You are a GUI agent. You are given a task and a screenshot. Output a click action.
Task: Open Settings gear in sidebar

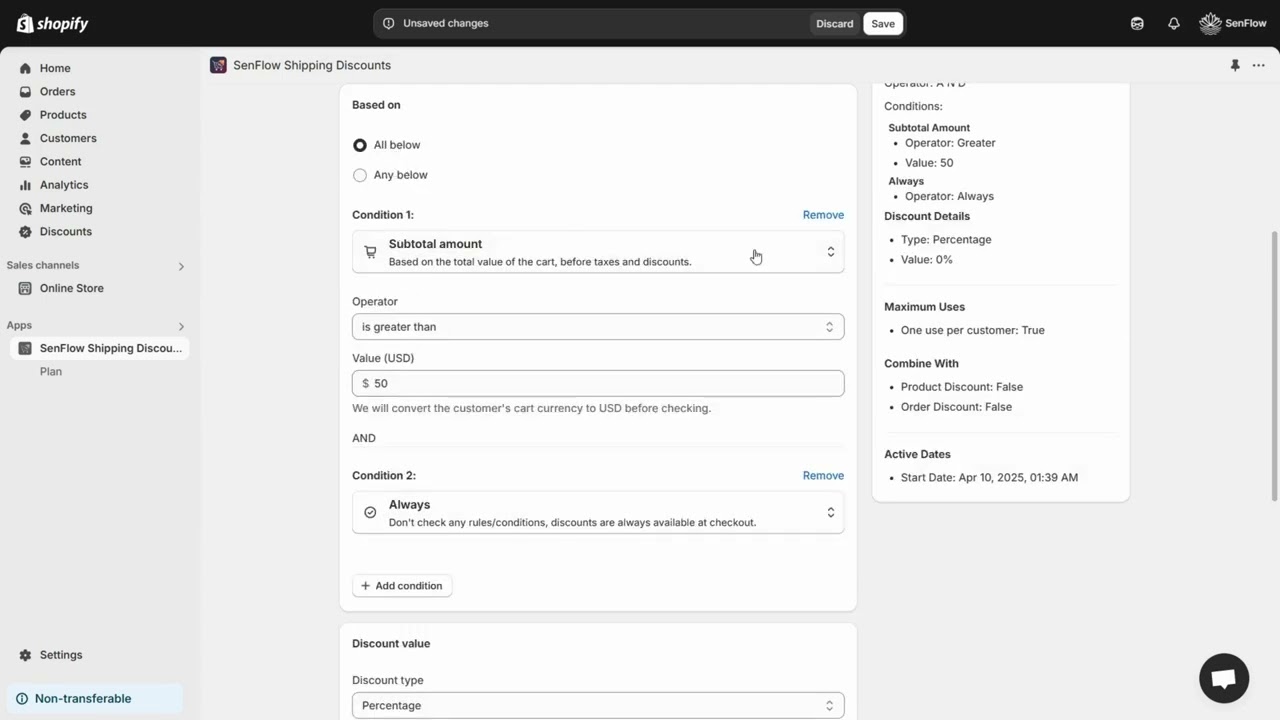click(26, 655)
